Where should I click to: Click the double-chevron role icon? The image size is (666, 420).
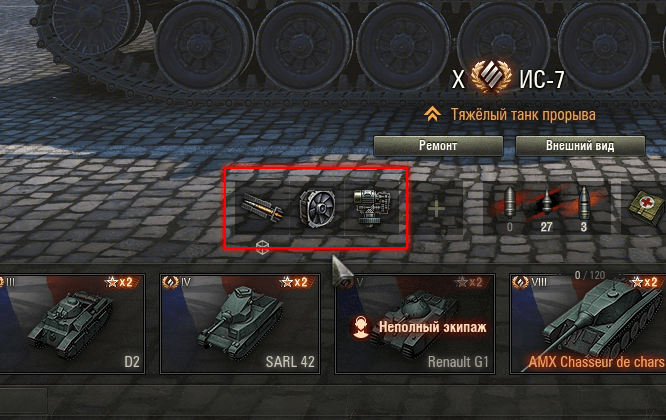coord(432,114)
